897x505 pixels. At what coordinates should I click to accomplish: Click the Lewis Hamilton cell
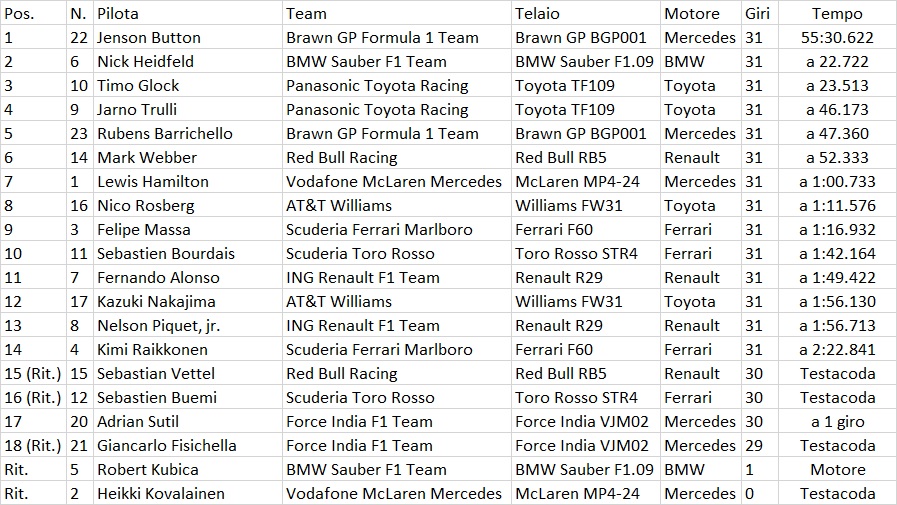pos(188,181)
